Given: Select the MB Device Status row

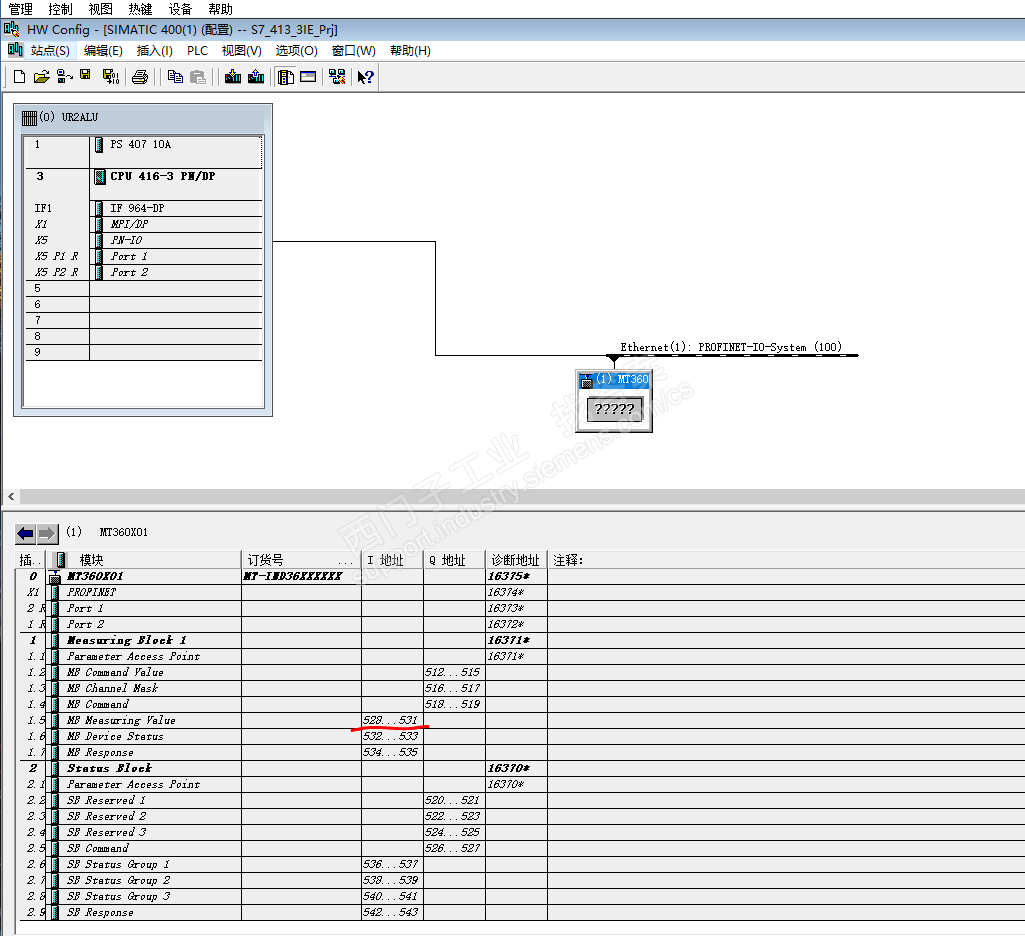Looking at the screenshot, I should [520, 736].
